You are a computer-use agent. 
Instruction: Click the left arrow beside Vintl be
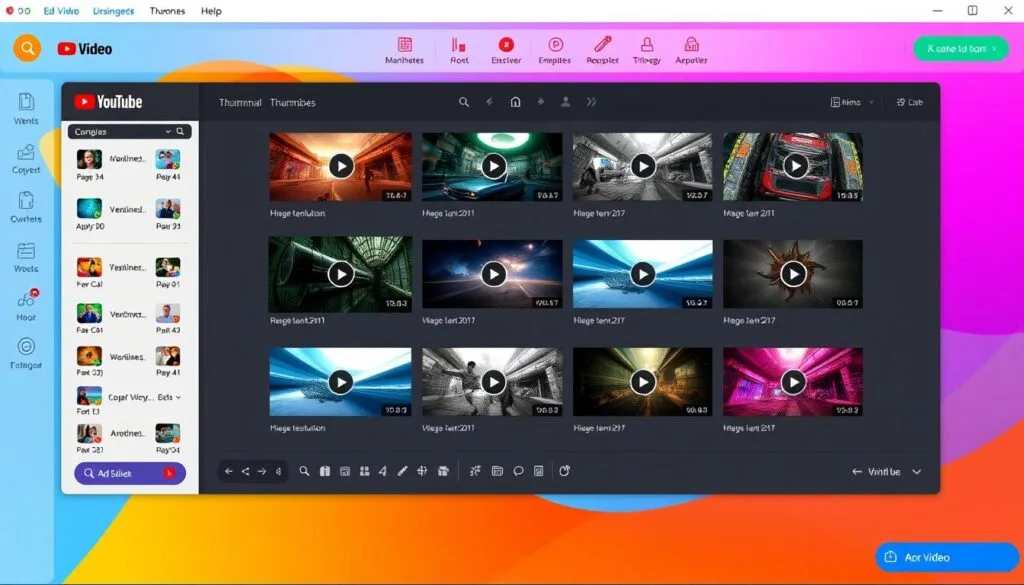[x=857, y=472]
